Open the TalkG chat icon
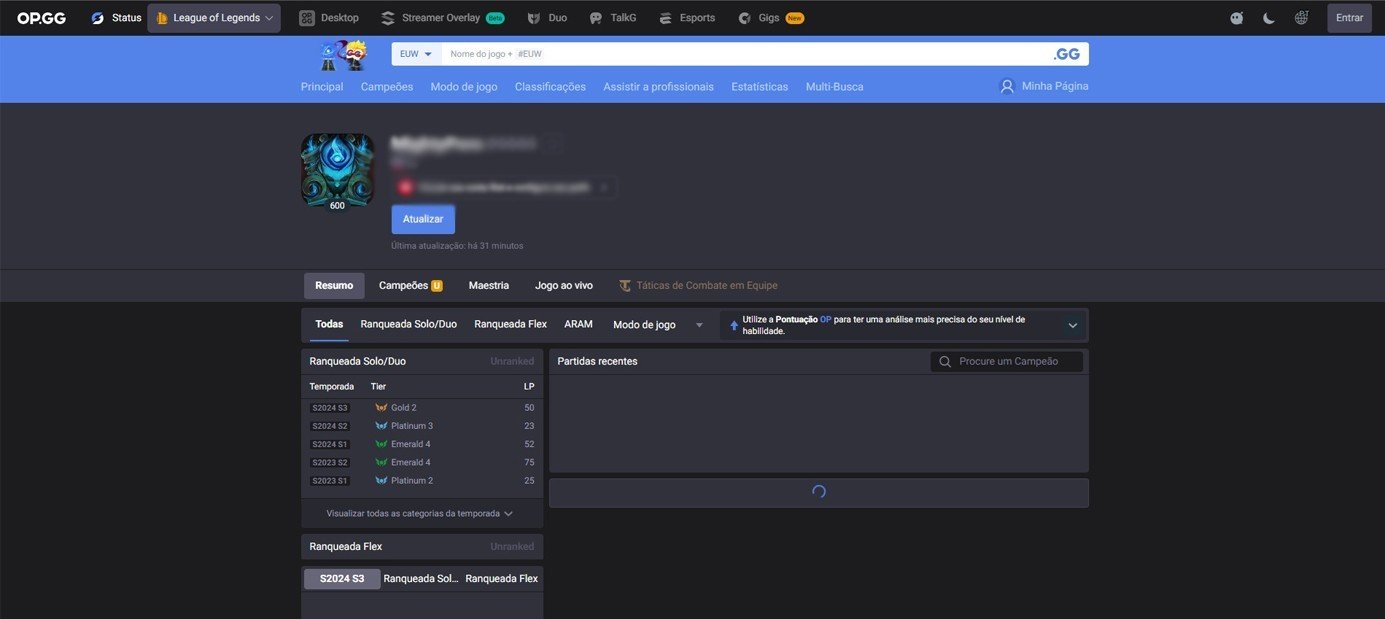This screenshot has height=619, width=1385. click(x=596, y=18)
